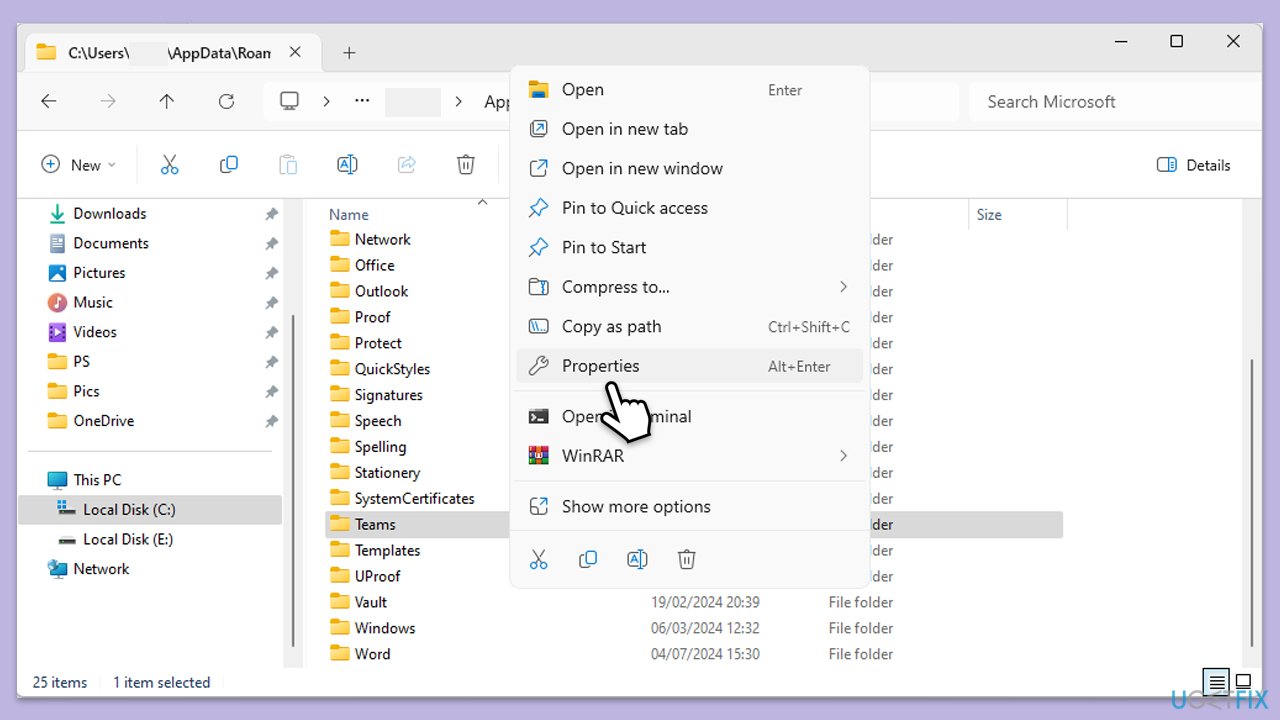The height and width of the screenshot is (720, 1280).
Task: Choose Open in new tab
Action: click(689, 129)
